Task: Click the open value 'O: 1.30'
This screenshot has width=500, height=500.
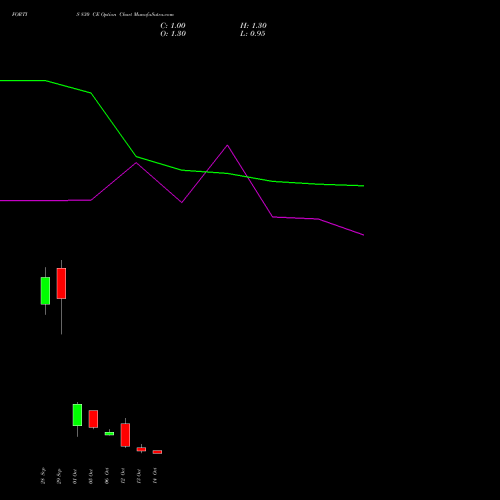Action: [x=173, y=34]
